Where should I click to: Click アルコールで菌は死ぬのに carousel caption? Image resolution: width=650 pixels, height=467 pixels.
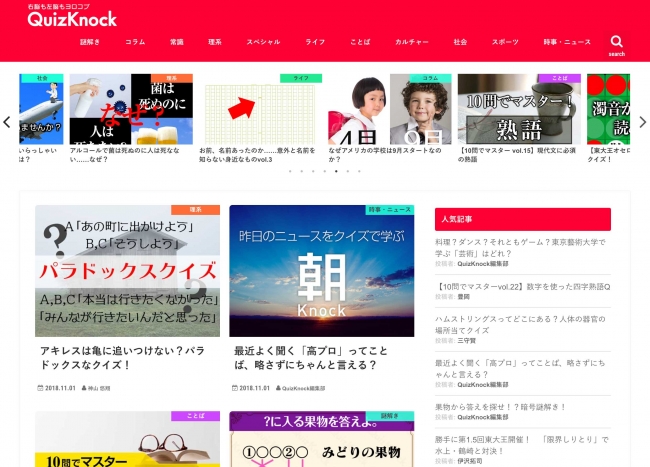click(124, 155)
